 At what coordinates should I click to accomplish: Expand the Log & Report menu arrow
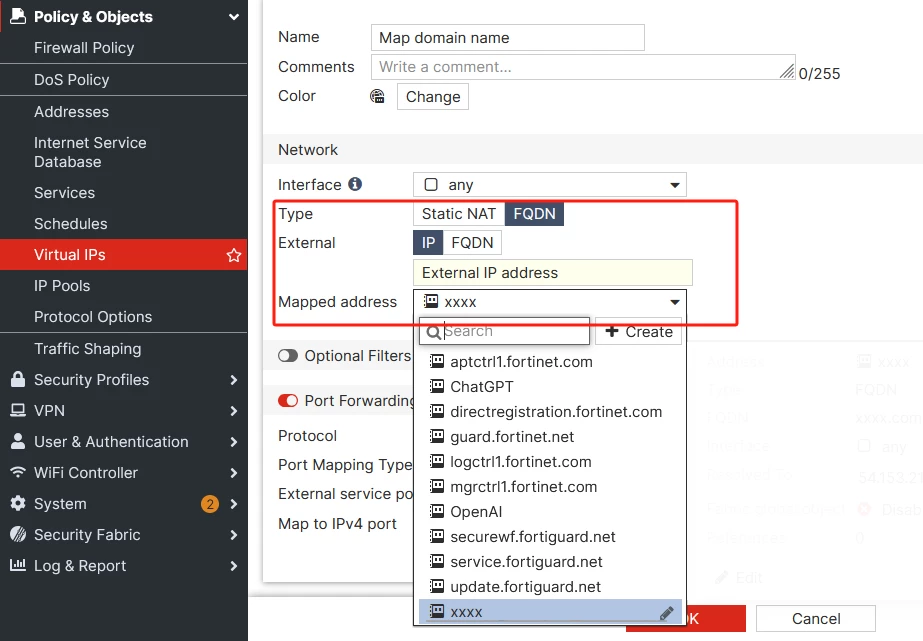(x=234, y=566)
